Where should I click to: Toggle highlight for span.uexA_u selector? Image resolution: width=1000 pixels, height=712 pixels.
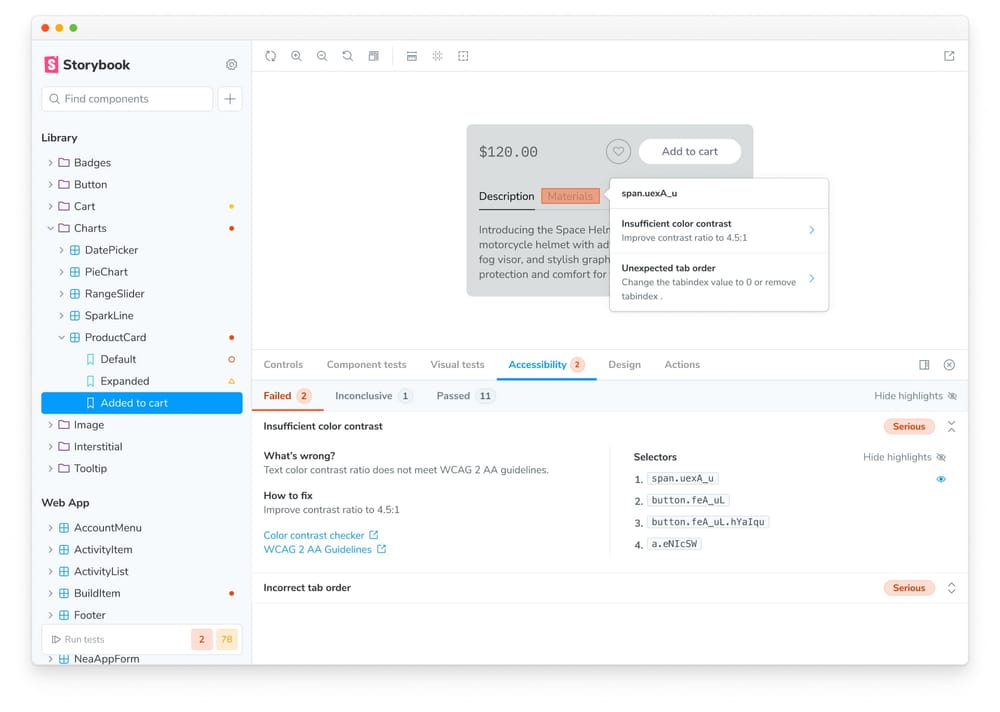941,479
